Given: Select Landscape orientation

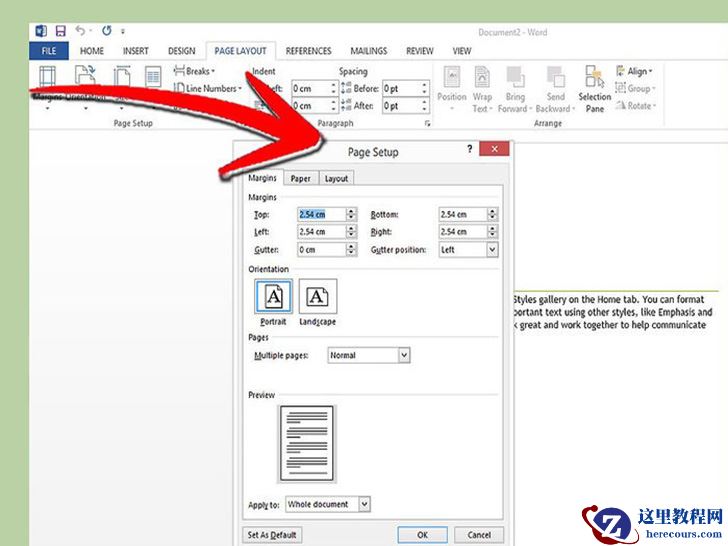Looking at the screenshot, I should (x=318, y=297).
